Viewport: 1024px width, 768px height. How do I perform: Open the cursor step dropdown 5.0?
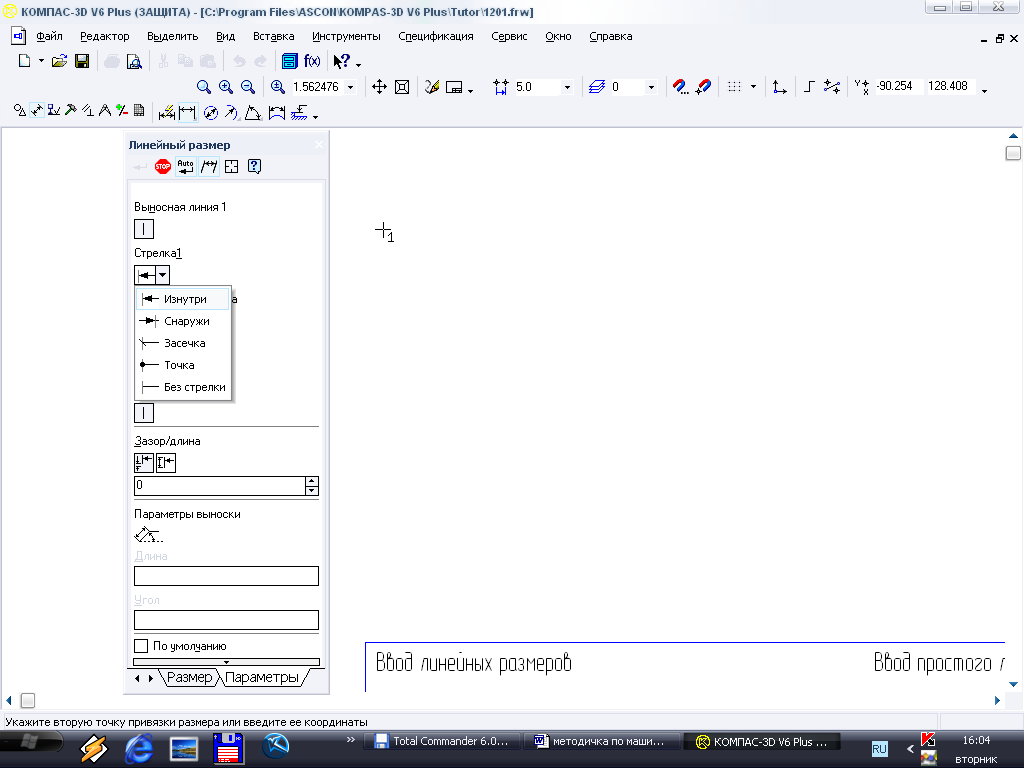pyautogui.click(x=568, y=87)
